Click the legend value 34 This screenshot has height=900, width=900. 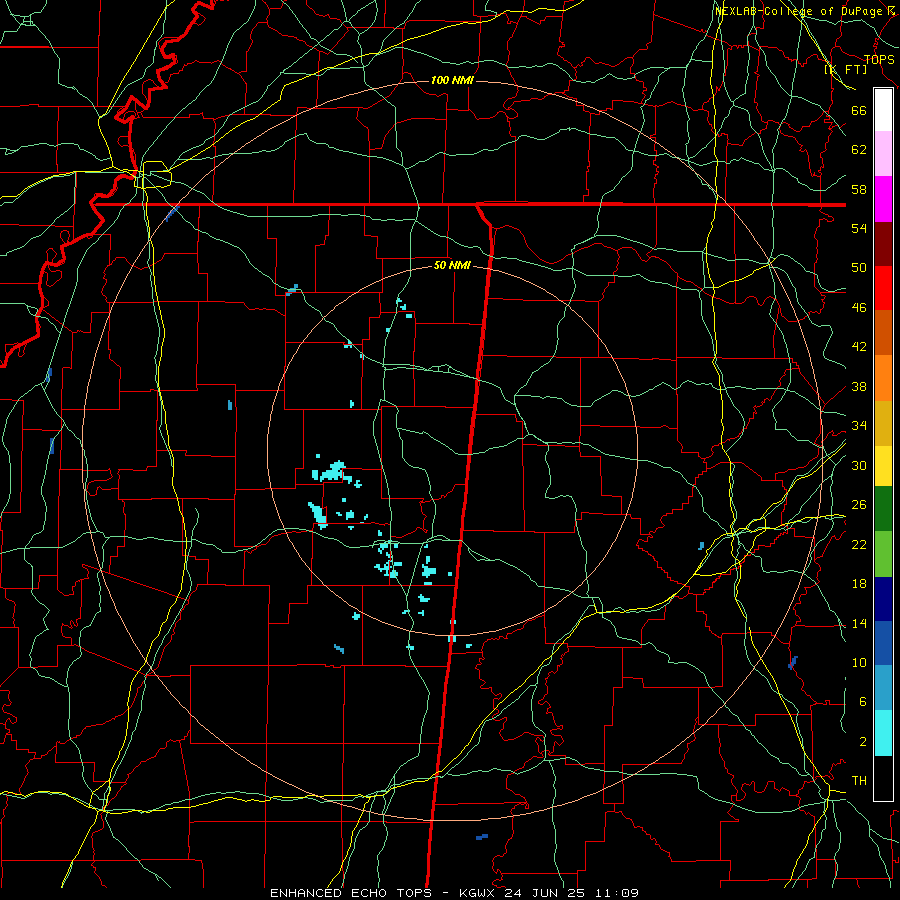click(859, 426)
